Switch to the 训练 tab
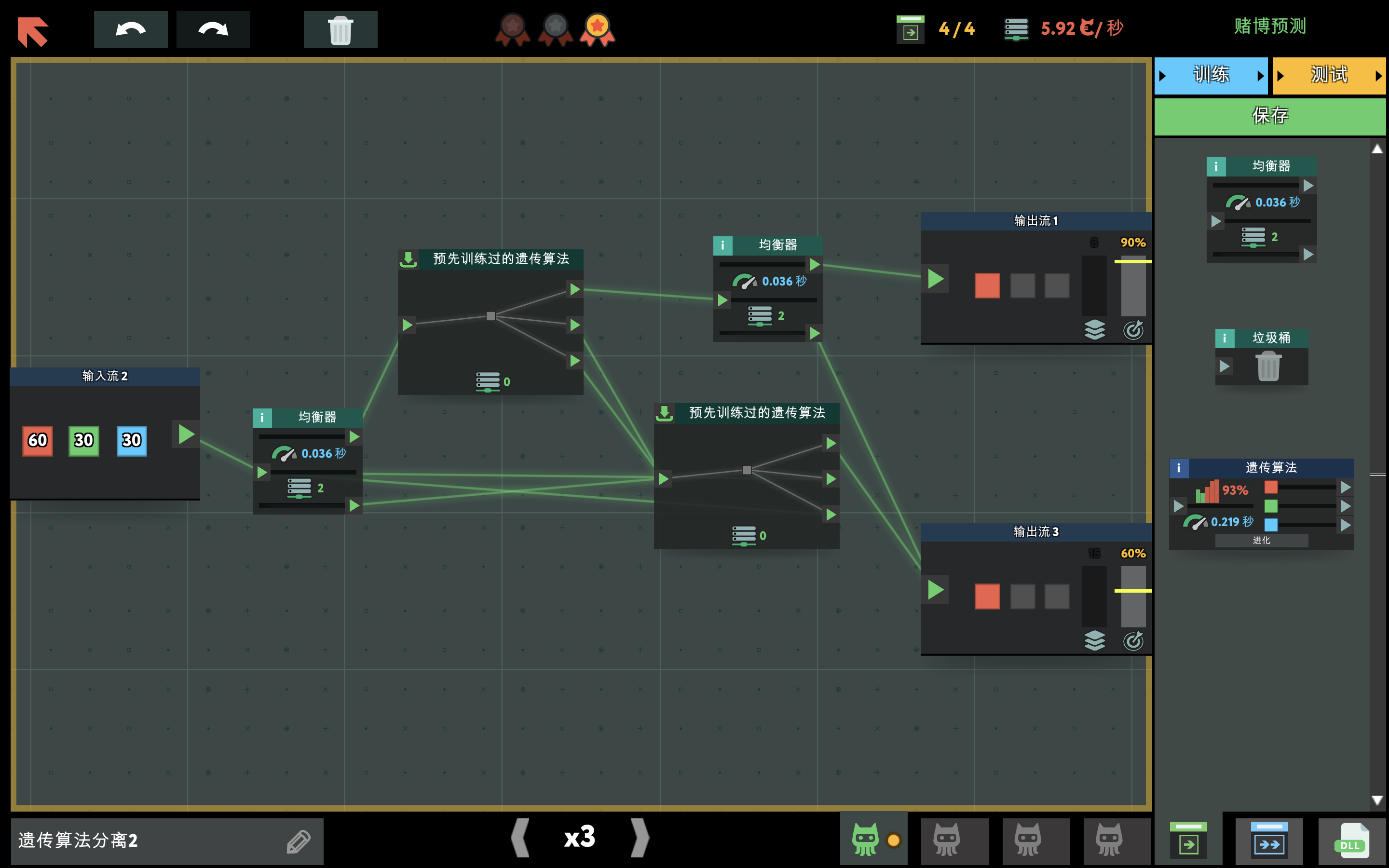 (x=1211, y=75)
